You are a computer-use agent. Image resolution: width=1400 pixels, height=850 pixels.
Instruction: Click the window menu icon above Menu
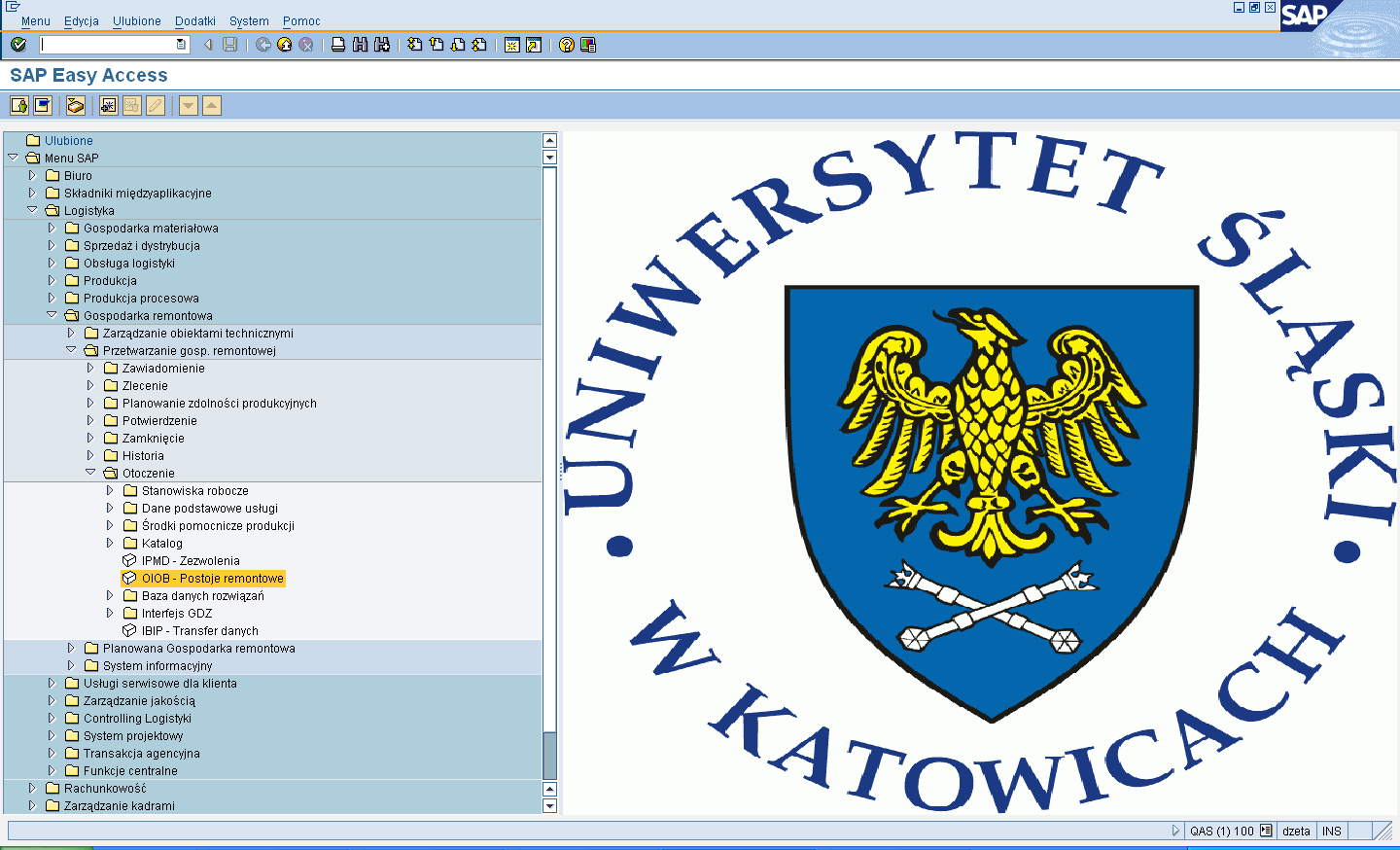click(13, 6)
